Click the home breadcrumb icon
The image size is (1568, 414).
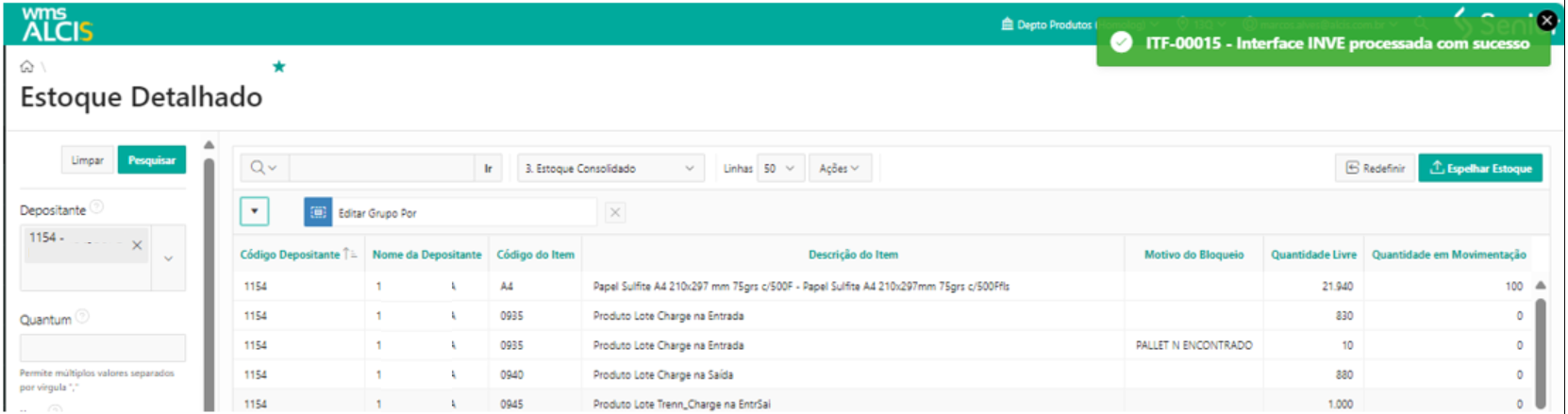(x=27, y=67)
